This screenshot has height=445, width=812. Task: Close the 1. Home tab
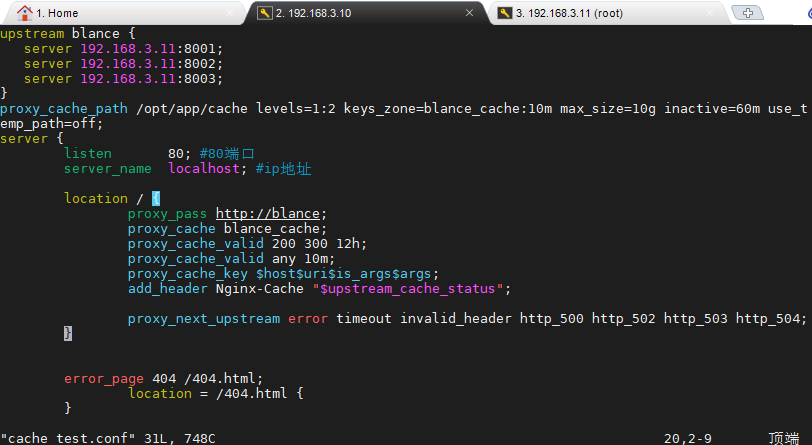pyautogui.click(x=229, y=13)
